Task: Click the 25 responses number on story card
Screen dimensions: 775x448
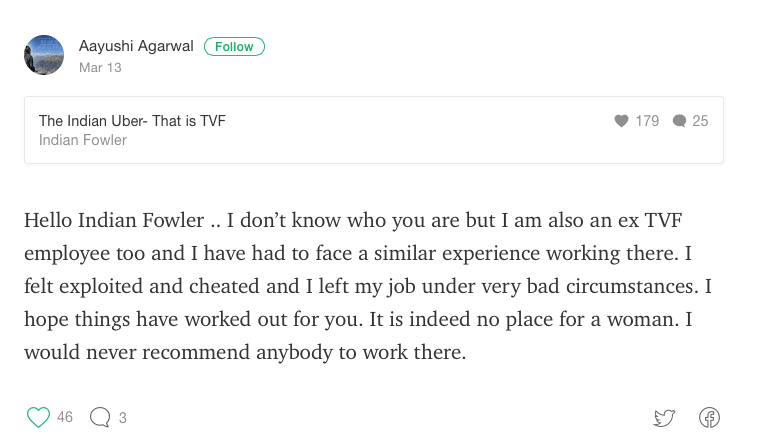Action: pos(700,121)
